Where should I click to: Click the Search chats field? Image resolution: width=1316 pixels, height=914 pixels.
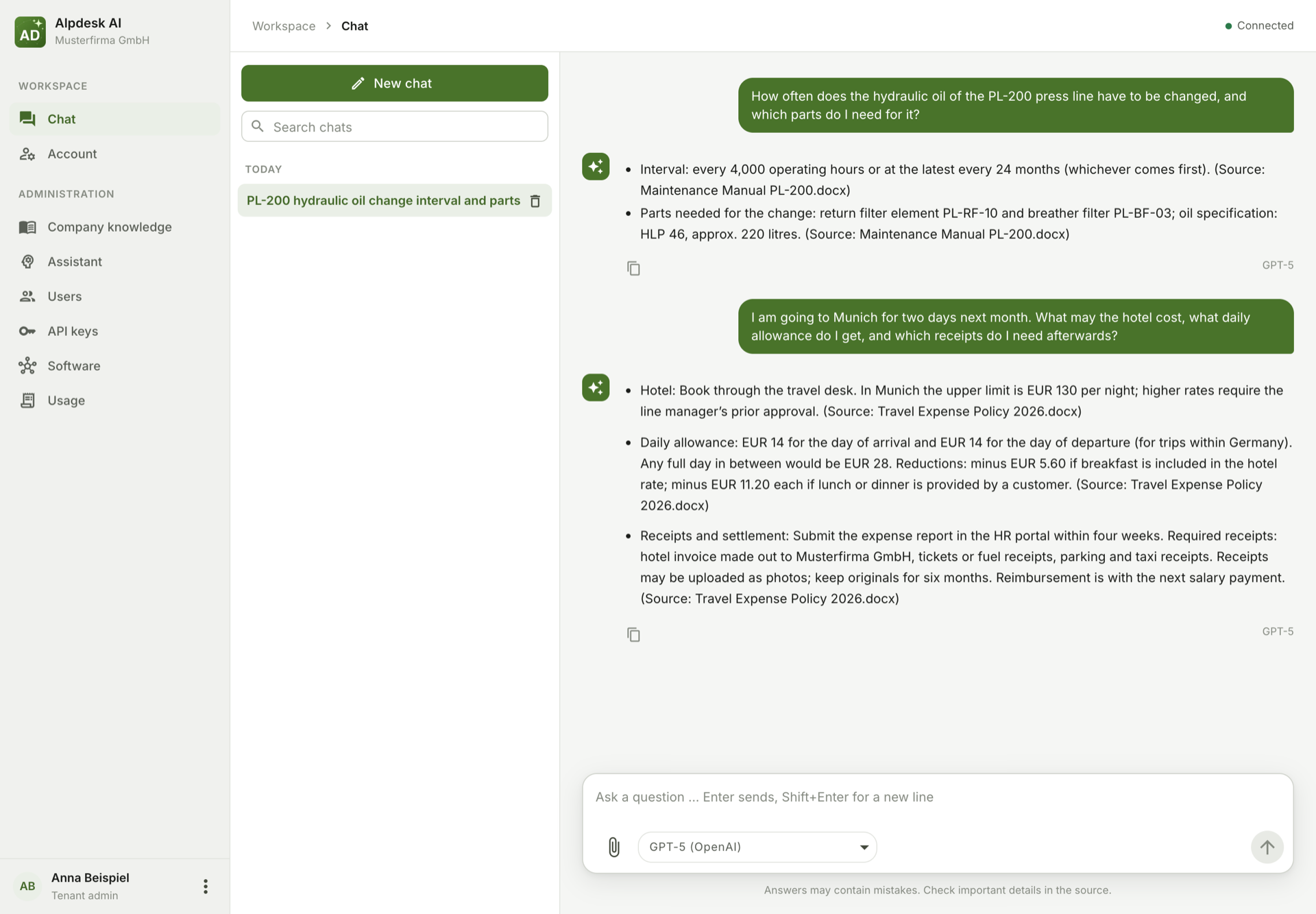coord(395,127)
